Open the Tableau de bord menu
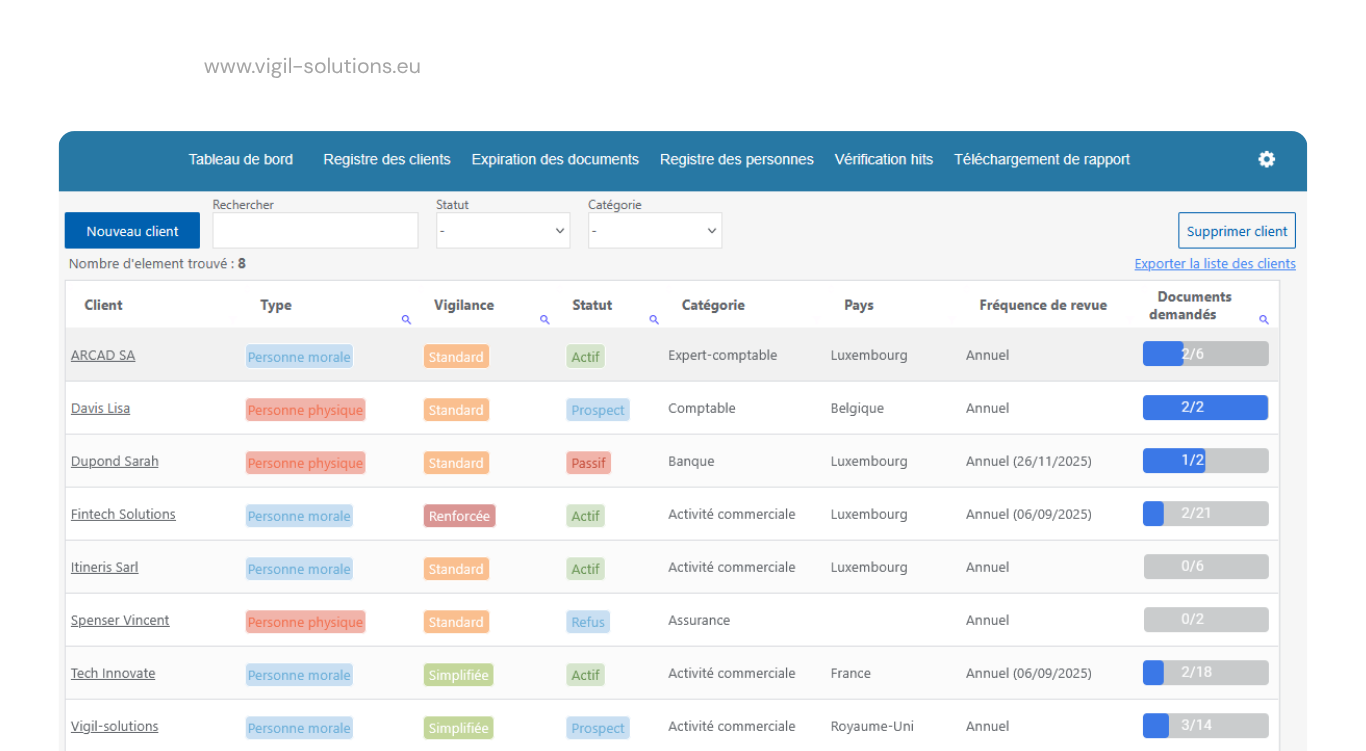The width and height of the screenshot is (1366, 751). tap(241, 159)
